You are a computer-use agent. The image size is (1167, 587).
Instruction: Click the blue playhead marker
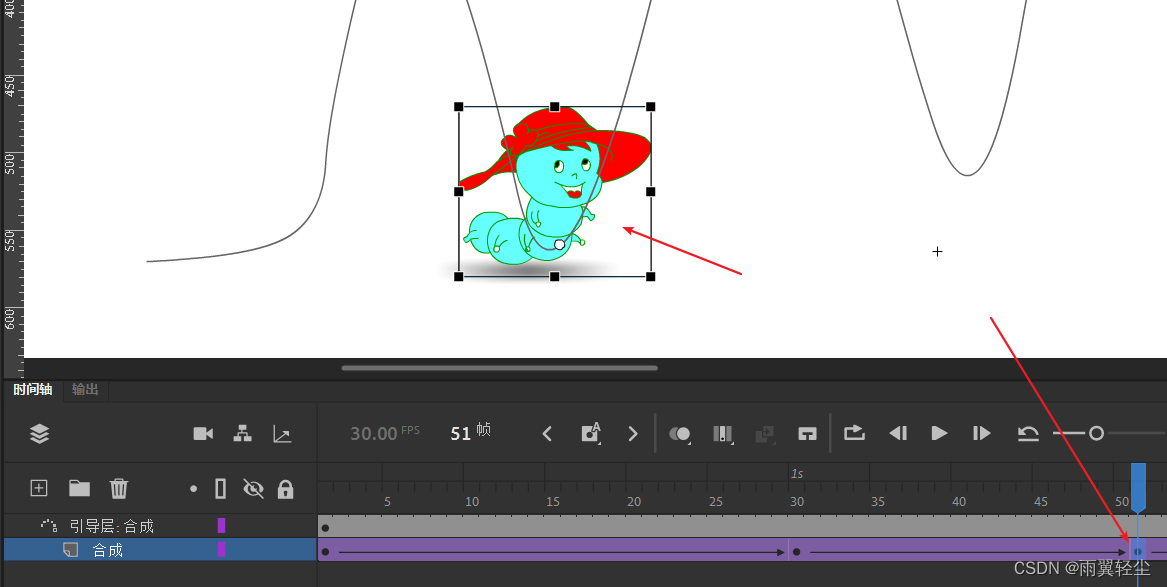pos(1138,487)
